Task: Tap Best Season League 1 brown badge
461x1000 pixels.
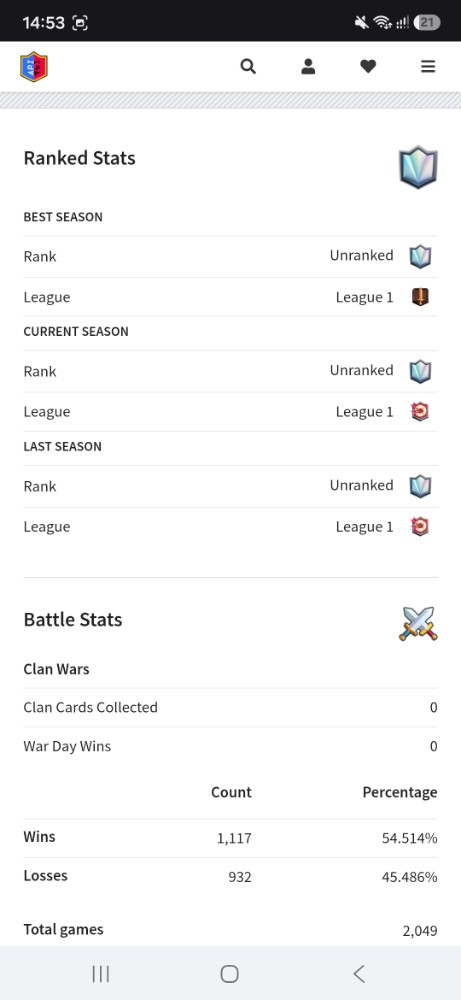Action: coord(420,297)
